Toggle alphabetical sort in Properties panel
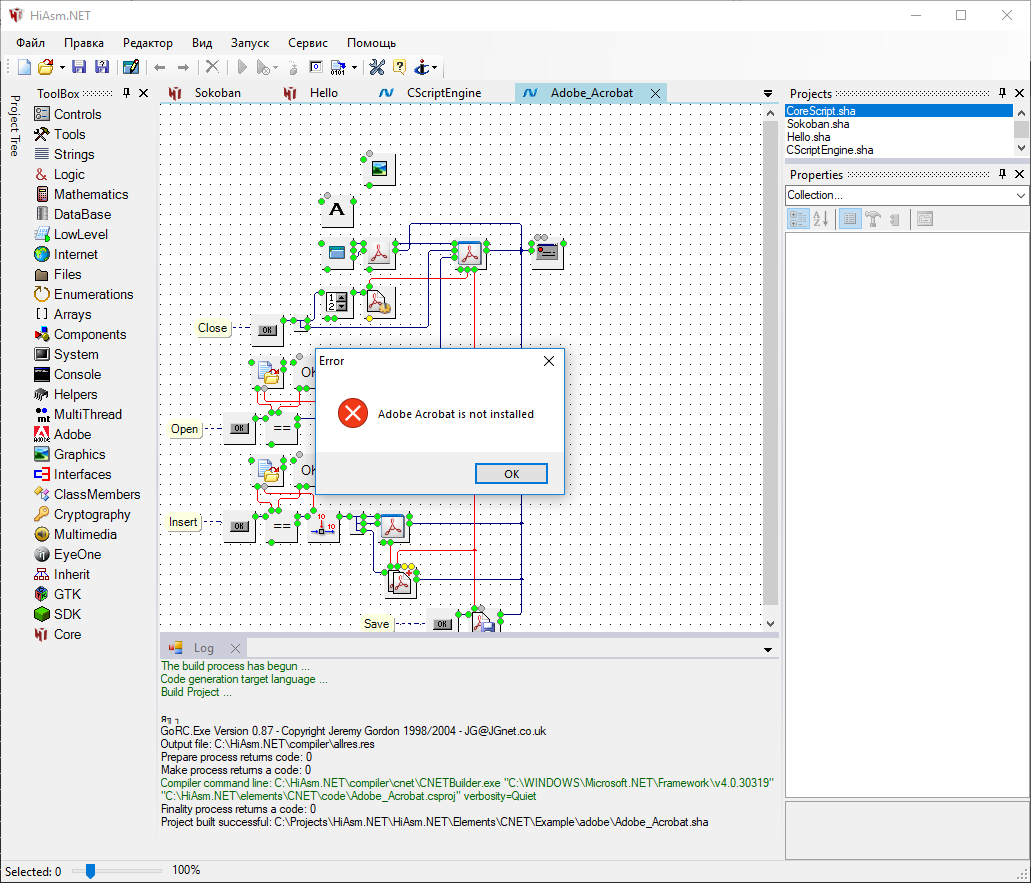The height and width of the screenshot is (883, 1031). pos(821,219)
